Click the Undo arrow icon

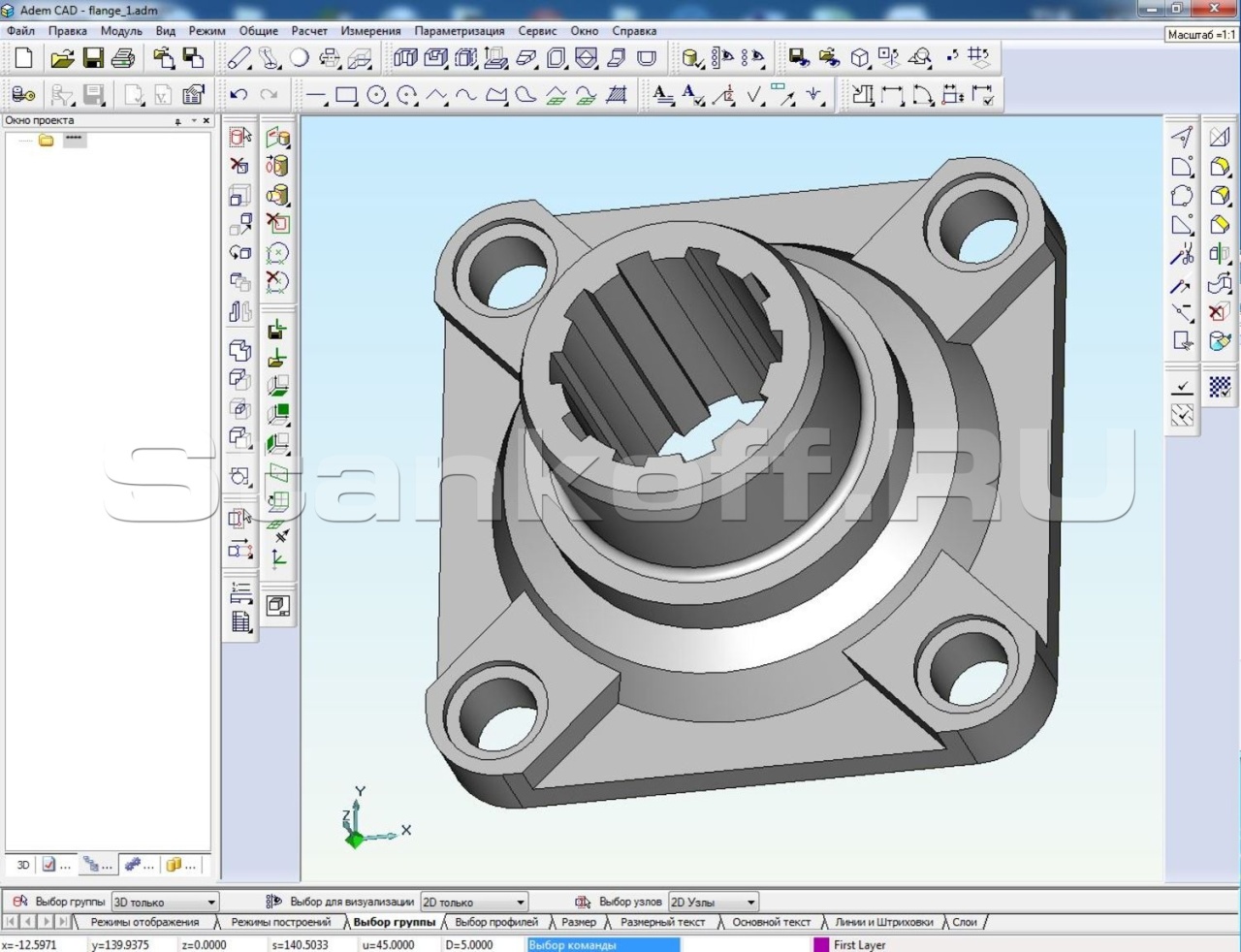tap(239, 95)
